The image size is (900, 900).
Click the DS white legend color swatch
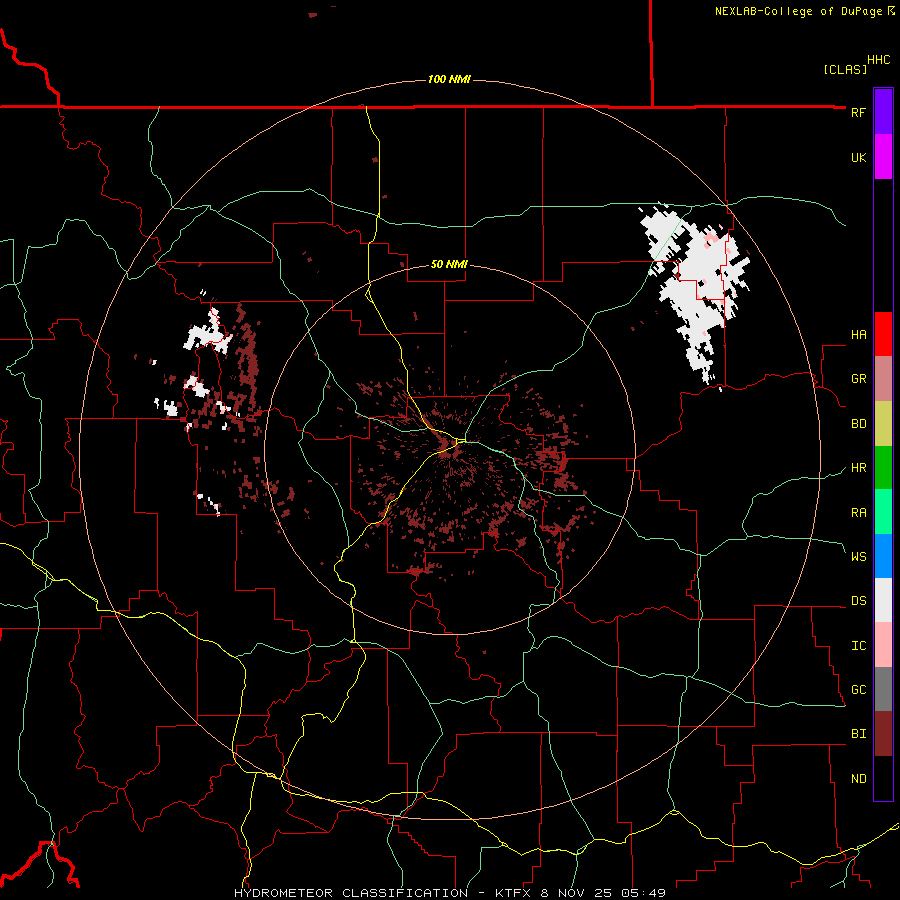(x=883, y=600)
